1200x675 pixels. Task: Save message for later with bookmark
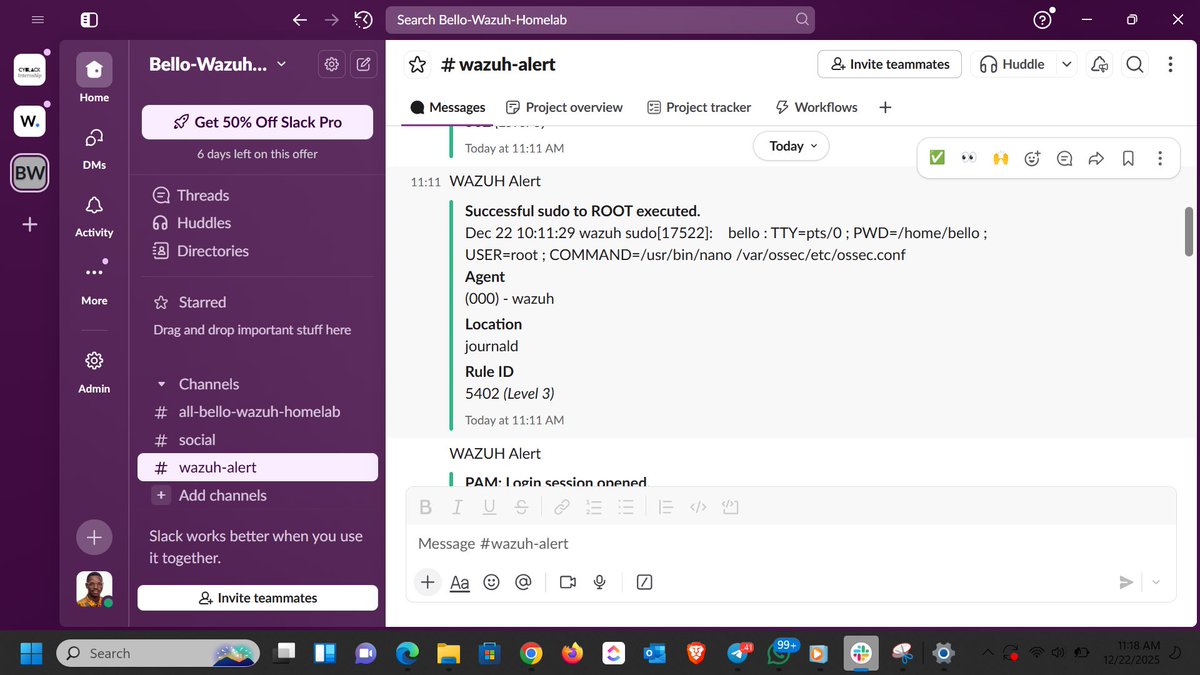[x=1128, y=158]
